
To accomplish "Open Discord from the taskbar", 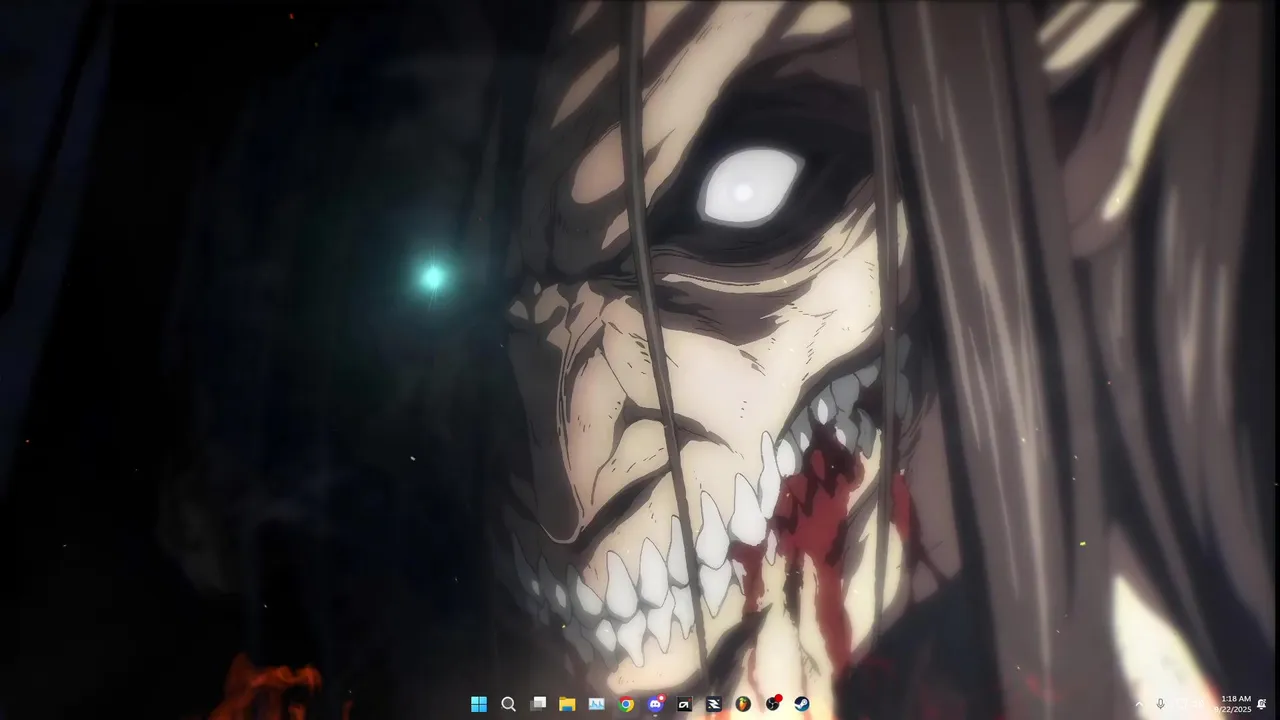I will pyautogui.click(x=655, y=704).
